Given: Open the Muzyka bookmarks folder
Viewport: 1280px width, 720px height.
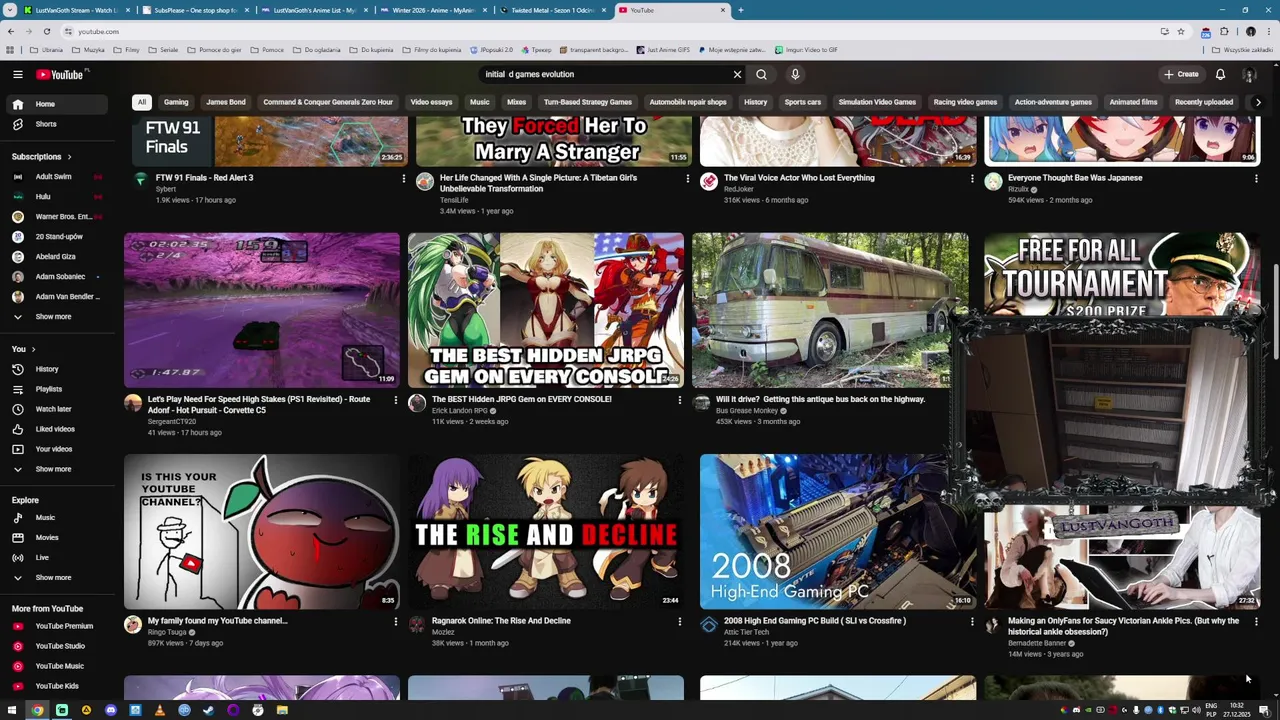Looking at the screenshot, I should 89,50.
